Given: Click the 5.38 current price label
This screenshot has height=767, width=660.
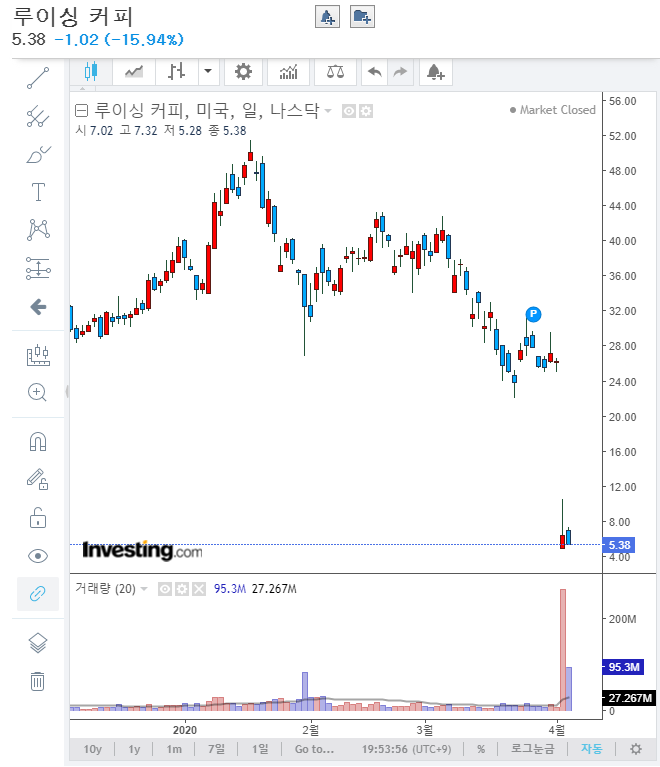Looking at the screenshot, I should (x=618, y=545).
